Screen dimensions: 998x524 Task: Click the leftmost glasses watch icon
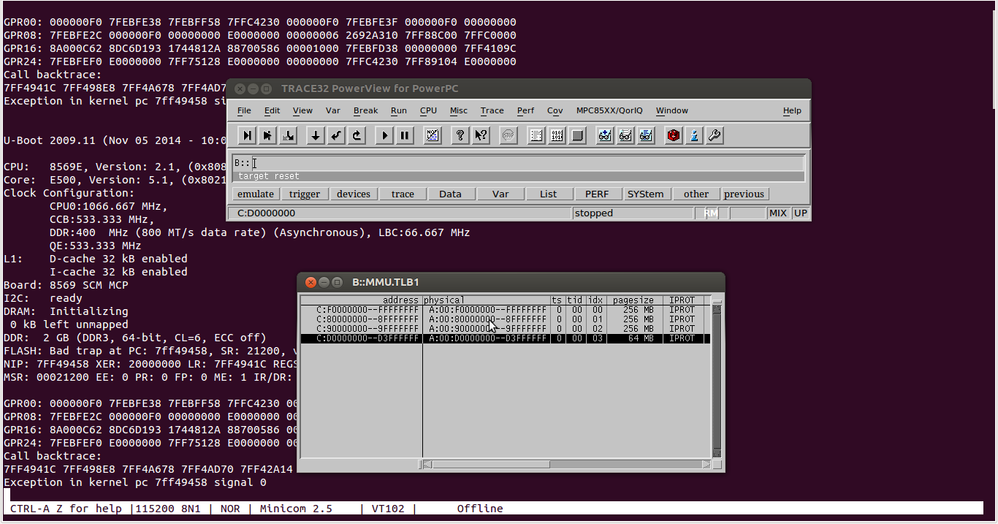[605, 135]
